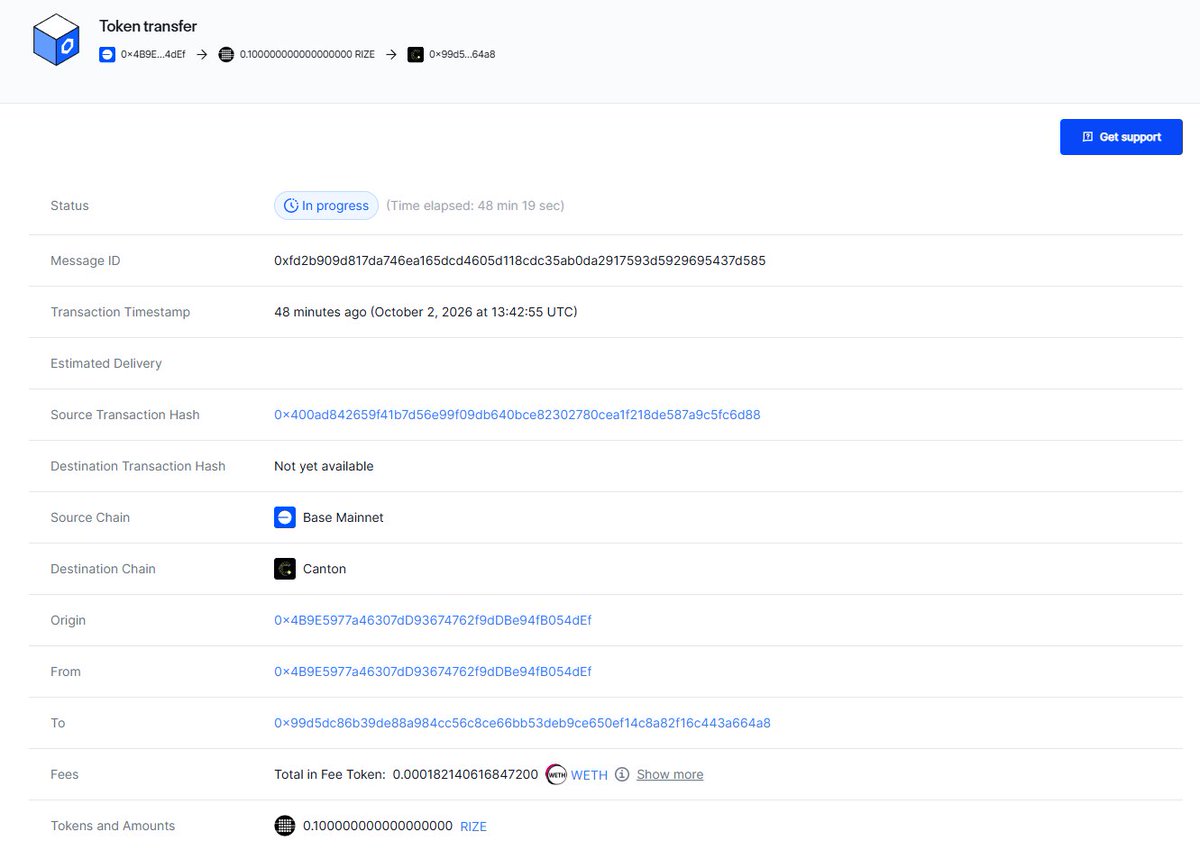Click the header address 0x99d5...64a8

pyautogui.click(x=462, y=55)
